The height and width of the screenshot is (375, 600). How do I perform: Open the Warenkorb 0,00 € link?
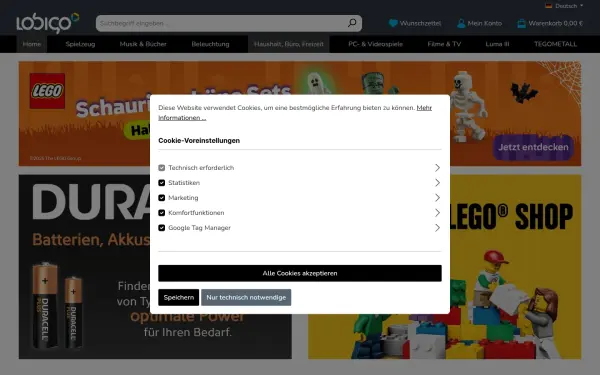click(x=550, y=23)
